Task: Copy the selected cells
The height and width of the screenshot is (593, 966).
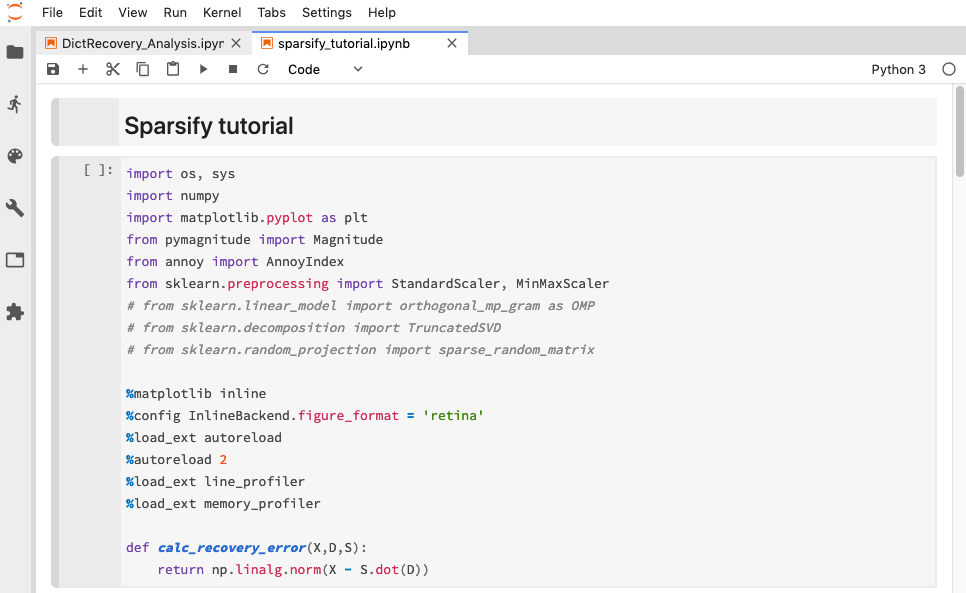Action: (x=142, y=69)
